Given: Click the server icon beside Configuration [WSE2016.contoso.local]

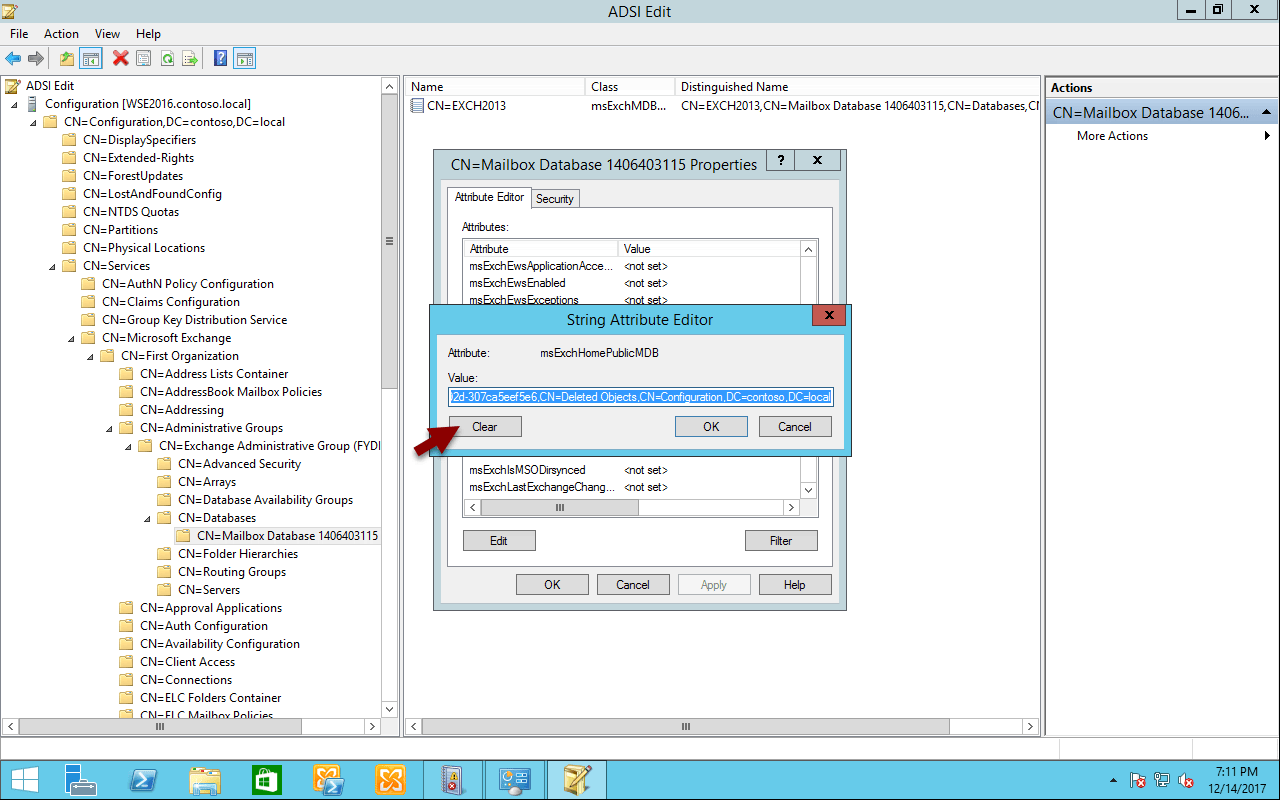Looking at the screenshot, I should tap(33, 104).
